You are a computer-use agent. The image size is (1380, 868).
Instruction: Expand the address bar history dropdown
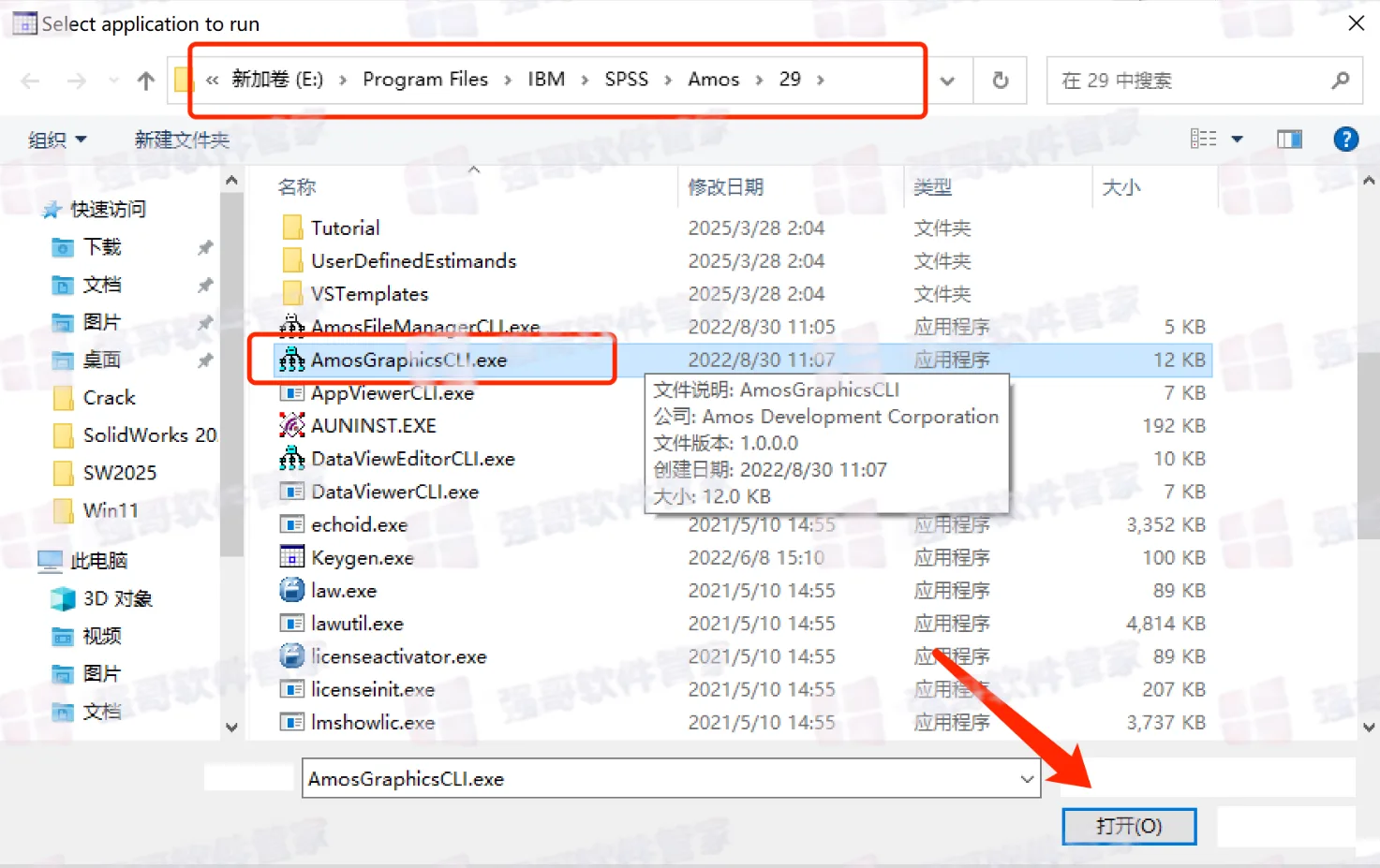947,81
